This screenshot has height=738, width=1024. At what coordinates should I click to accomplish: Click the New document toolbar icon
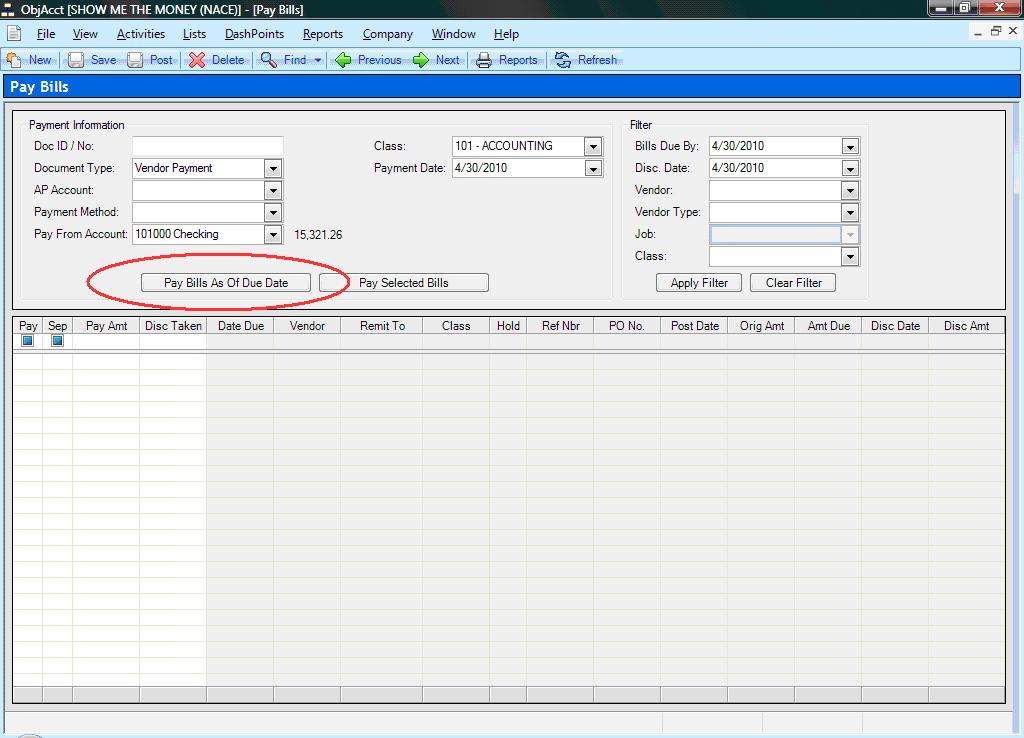pyautogui.click(x=15, y=60)
